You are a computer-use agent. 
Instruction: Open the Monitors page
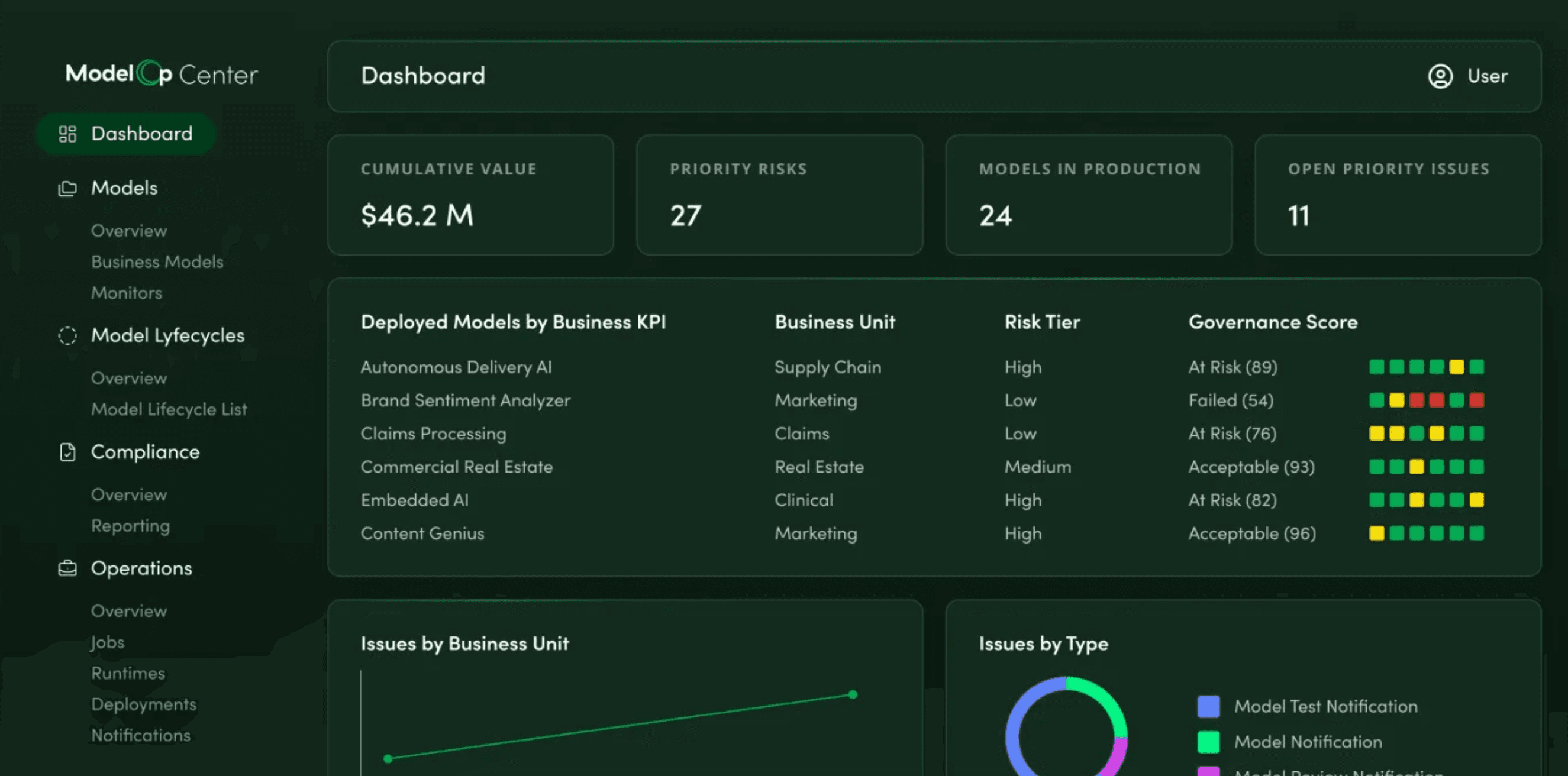127,293
